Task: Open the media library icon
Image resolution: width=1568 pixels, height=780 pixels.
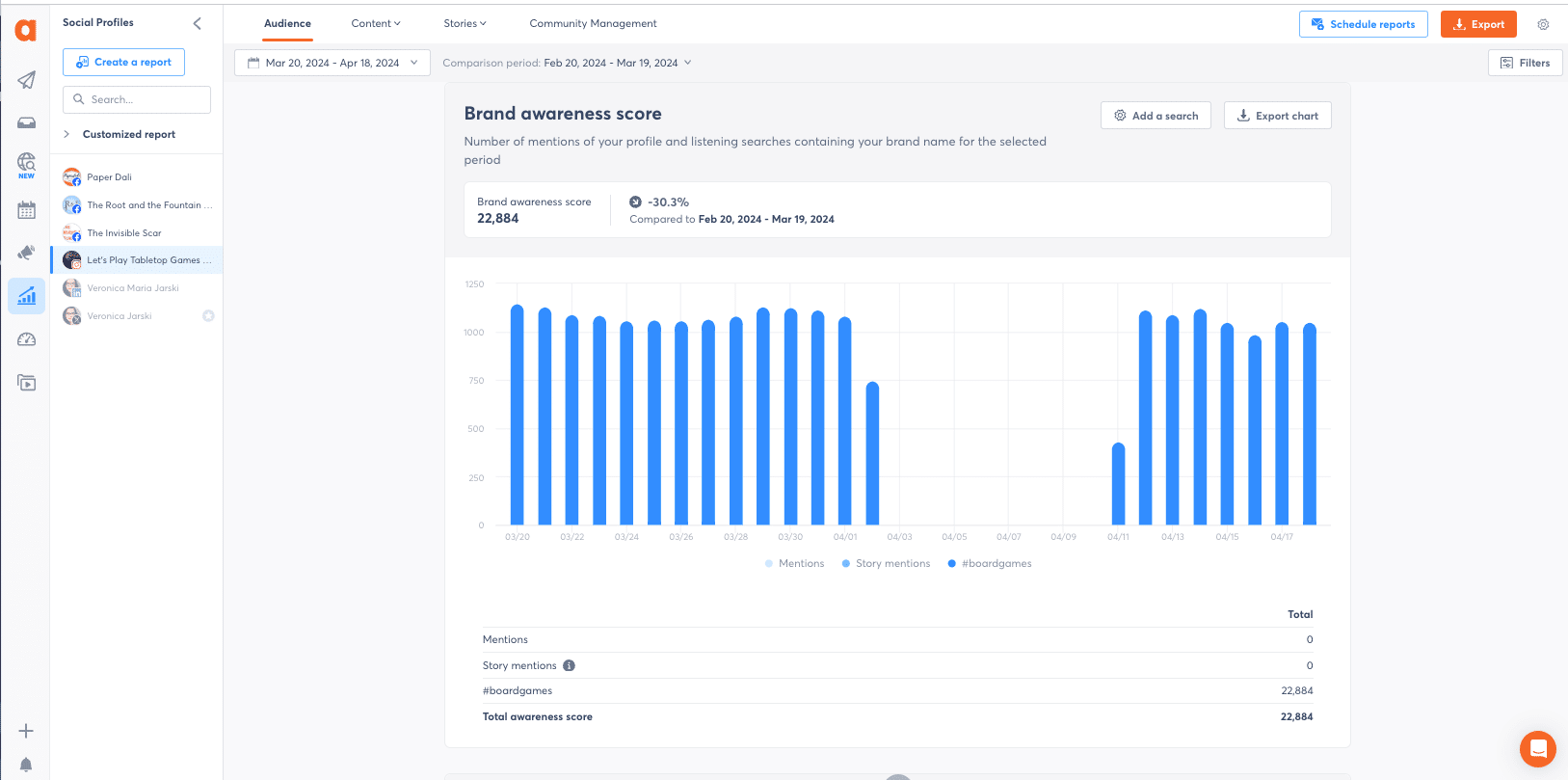Action: 26,383
